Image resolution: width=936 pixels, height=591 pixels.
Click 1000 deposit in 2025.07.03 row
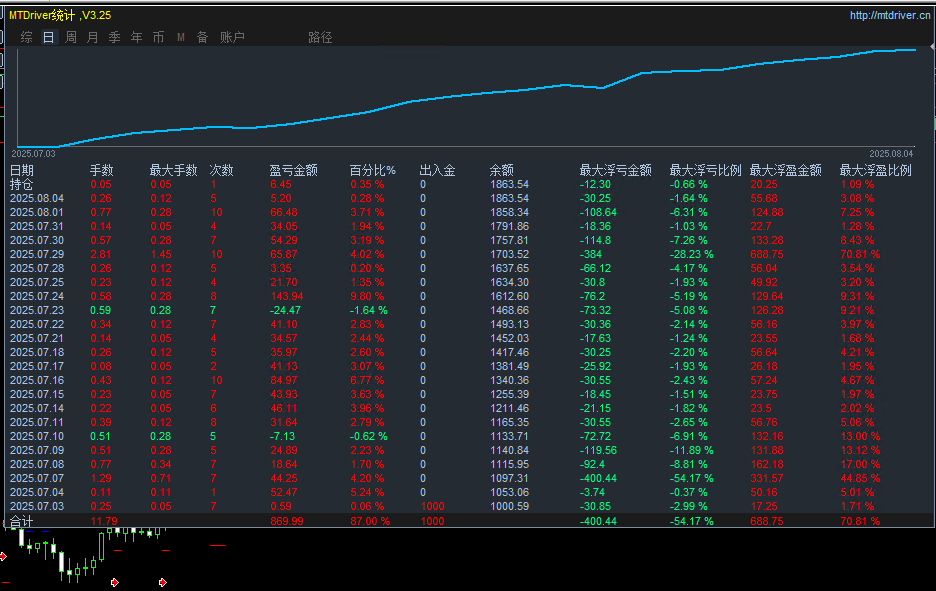pos(432,506)
